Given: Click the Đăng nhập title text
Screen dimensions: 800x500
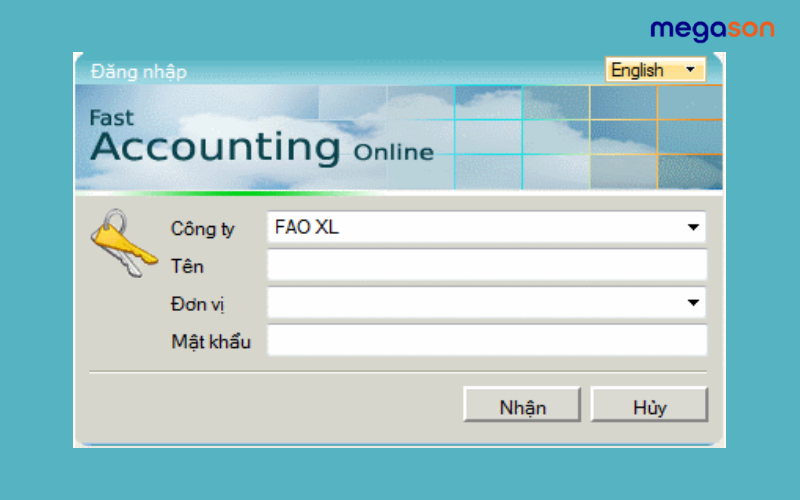Looking at the screenshot, I should point(139,71).
